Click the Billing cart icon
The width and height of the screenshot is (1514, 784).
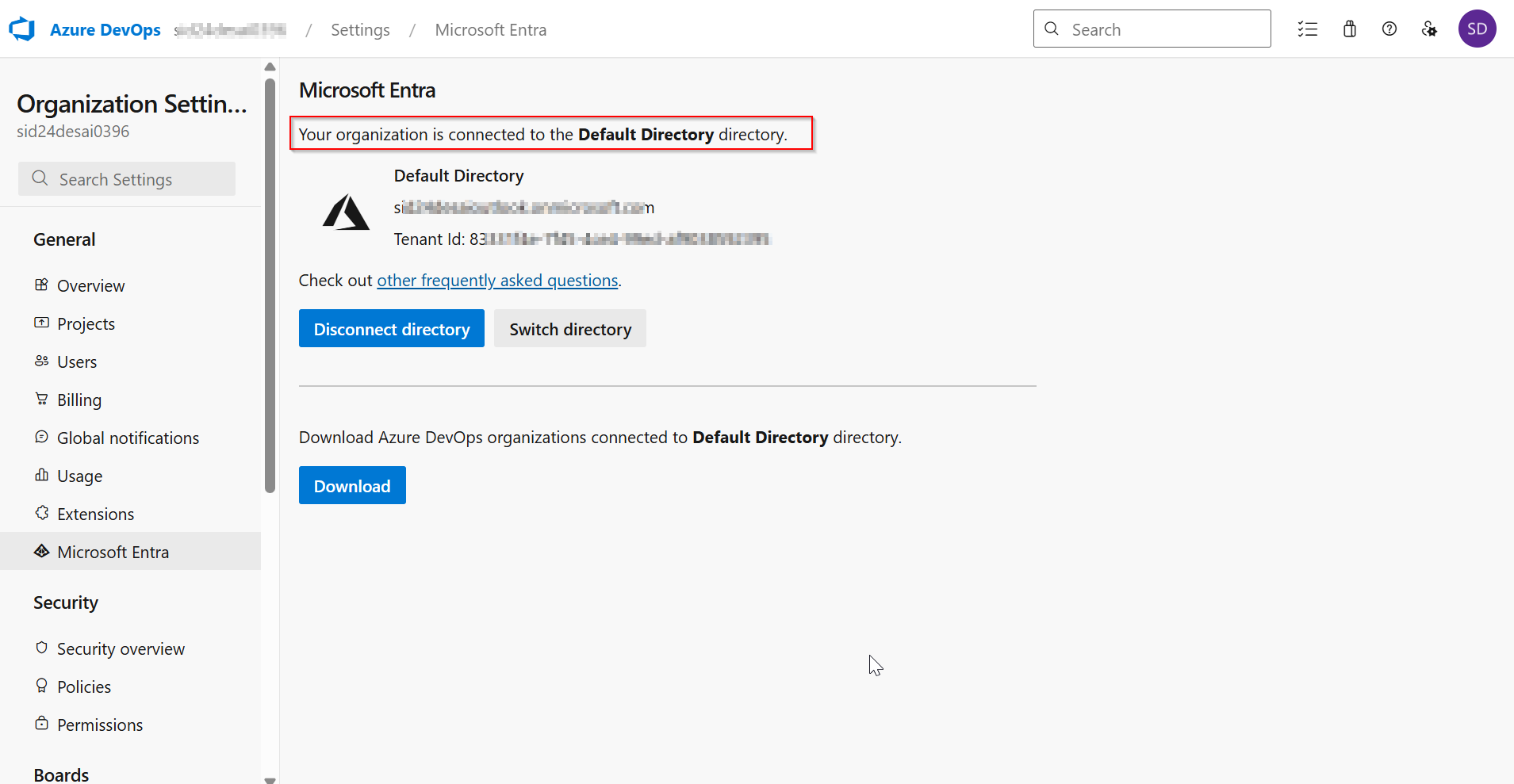click(x=42, y=399)
